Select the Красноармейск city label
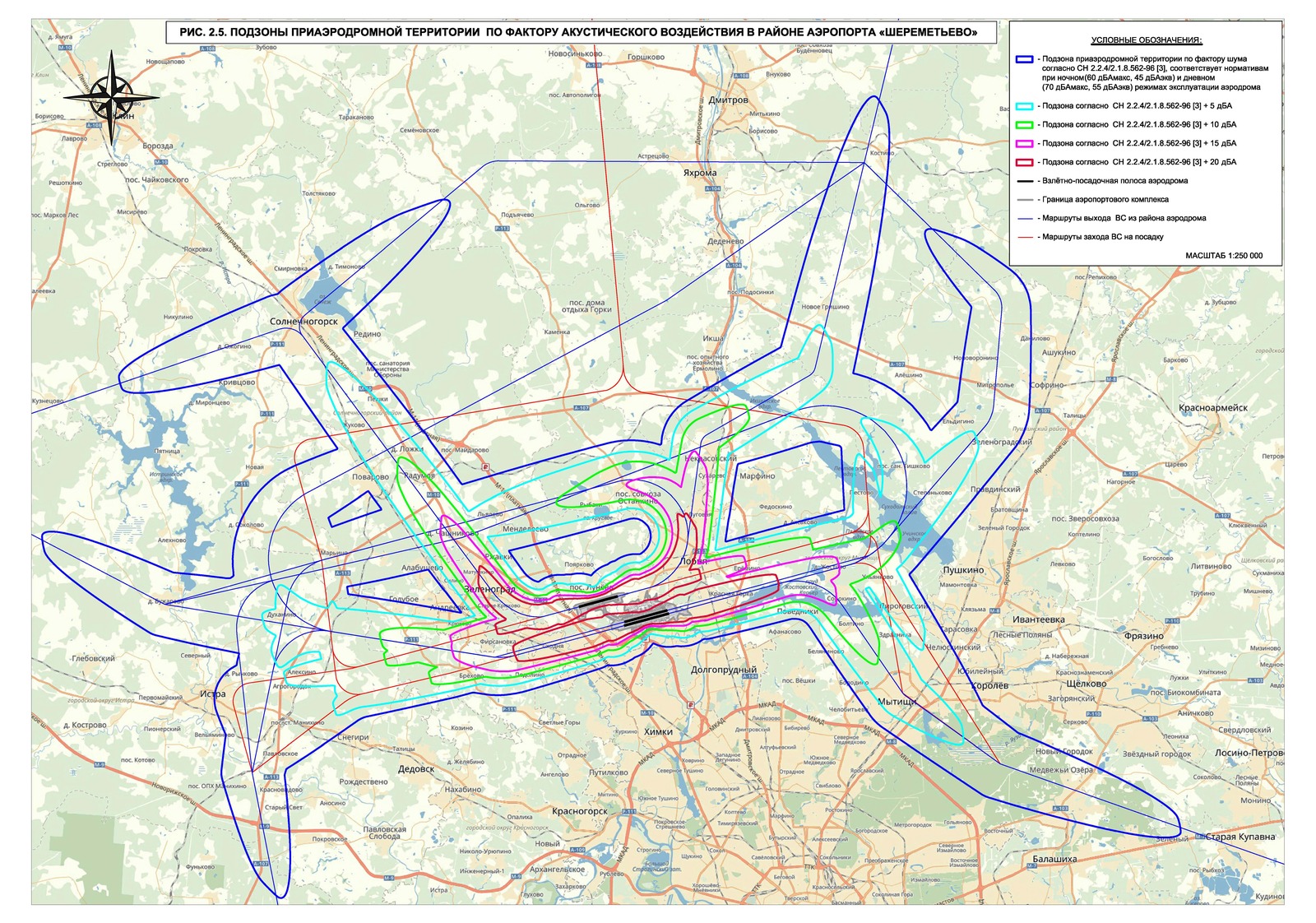This screenshot has width=1316, height=923. pyautogui.click(x=1212, y=408)
